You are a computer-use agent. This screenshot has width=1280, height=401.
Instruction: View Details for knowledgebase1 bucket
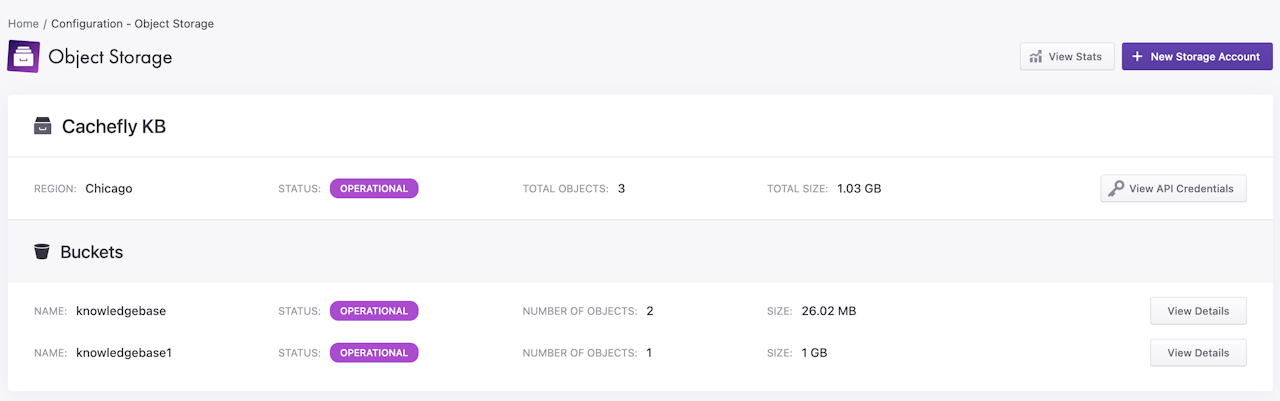pos(1198,353)
